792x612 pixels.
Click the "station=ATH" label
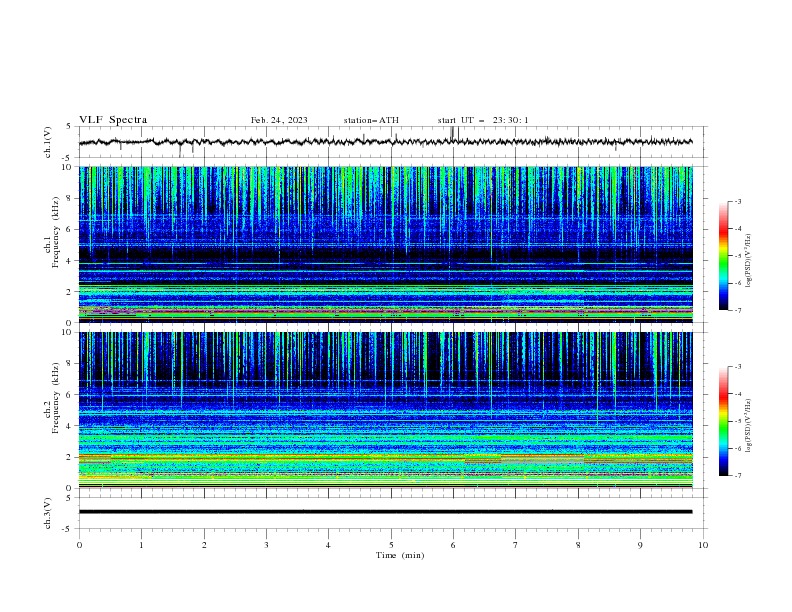tap(371, 120)
